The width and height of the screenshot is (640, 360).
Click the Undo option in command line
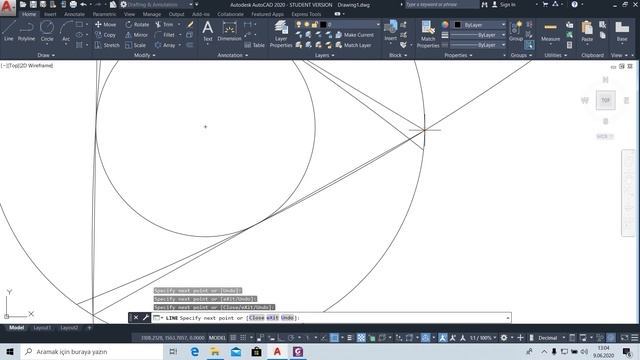click(x=287, y=318)
